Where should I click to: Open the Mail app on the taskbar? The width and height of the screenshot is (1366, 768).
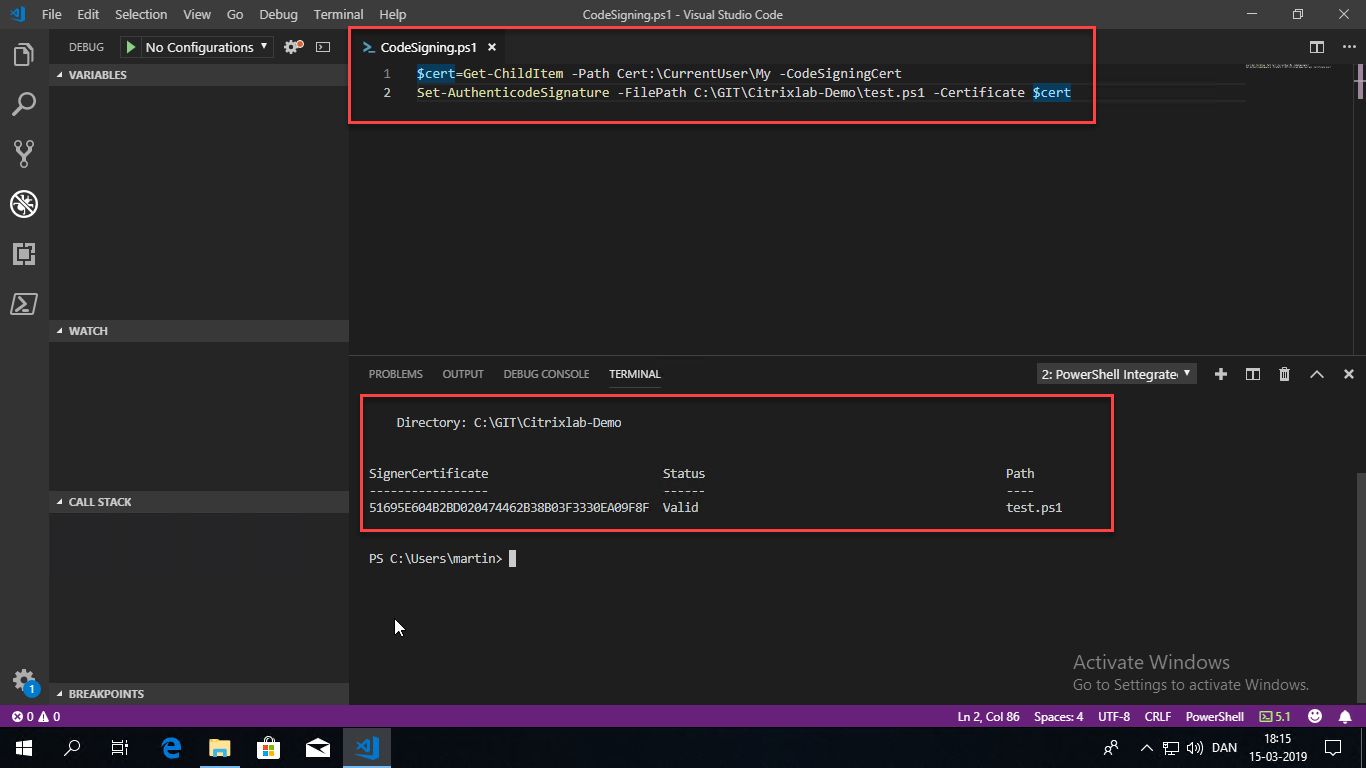pos(318,747)
